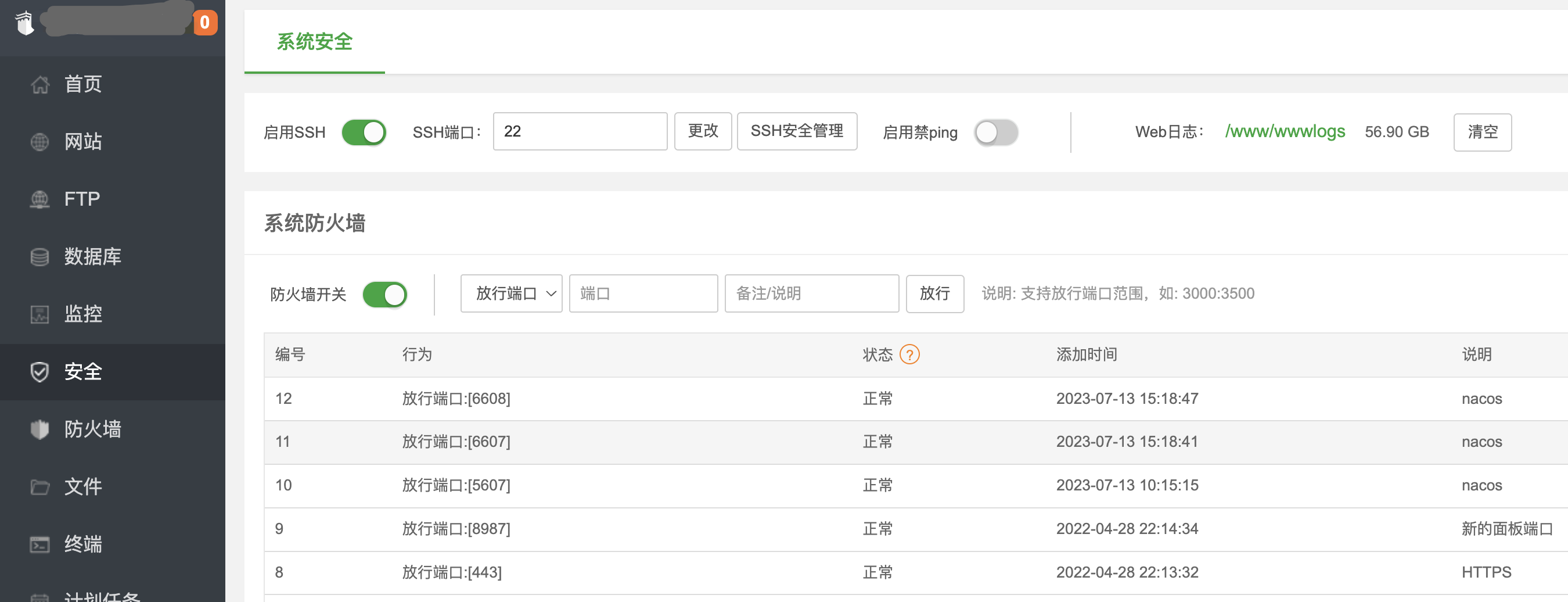Open SSH安全管理 settings

point(796,131)
